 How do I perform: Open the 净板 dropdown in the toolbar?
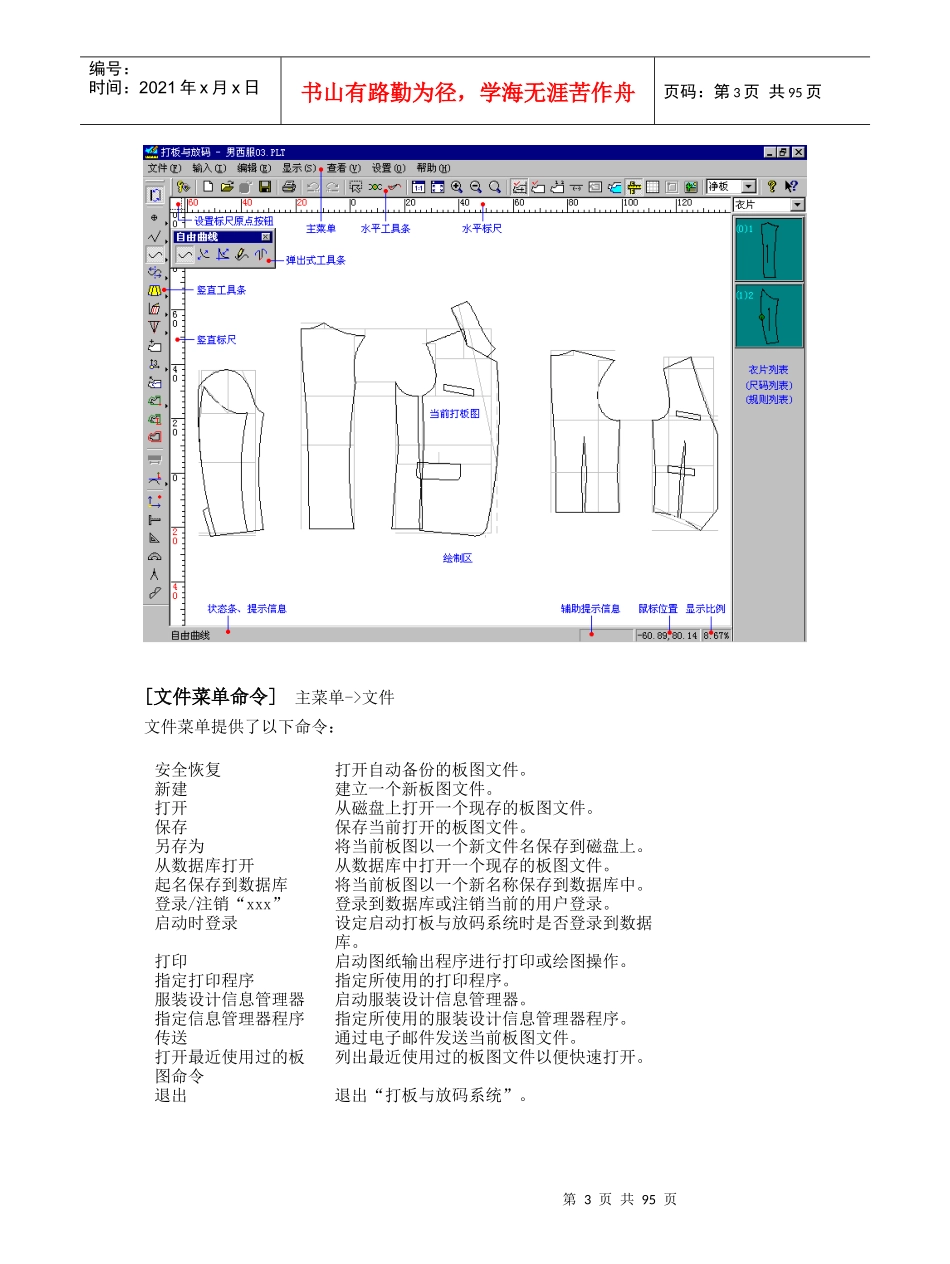pyautogui.click(x=748, y=187)
